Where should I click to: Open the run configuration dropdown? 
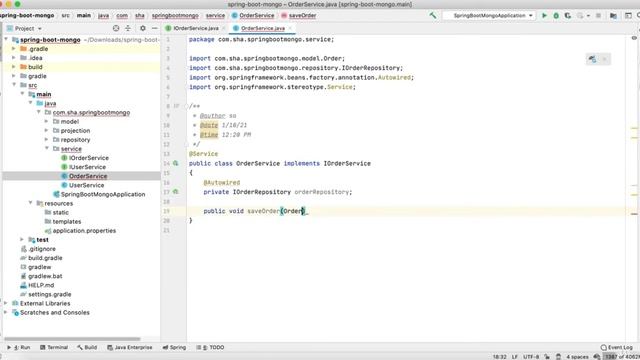(489, 16)
